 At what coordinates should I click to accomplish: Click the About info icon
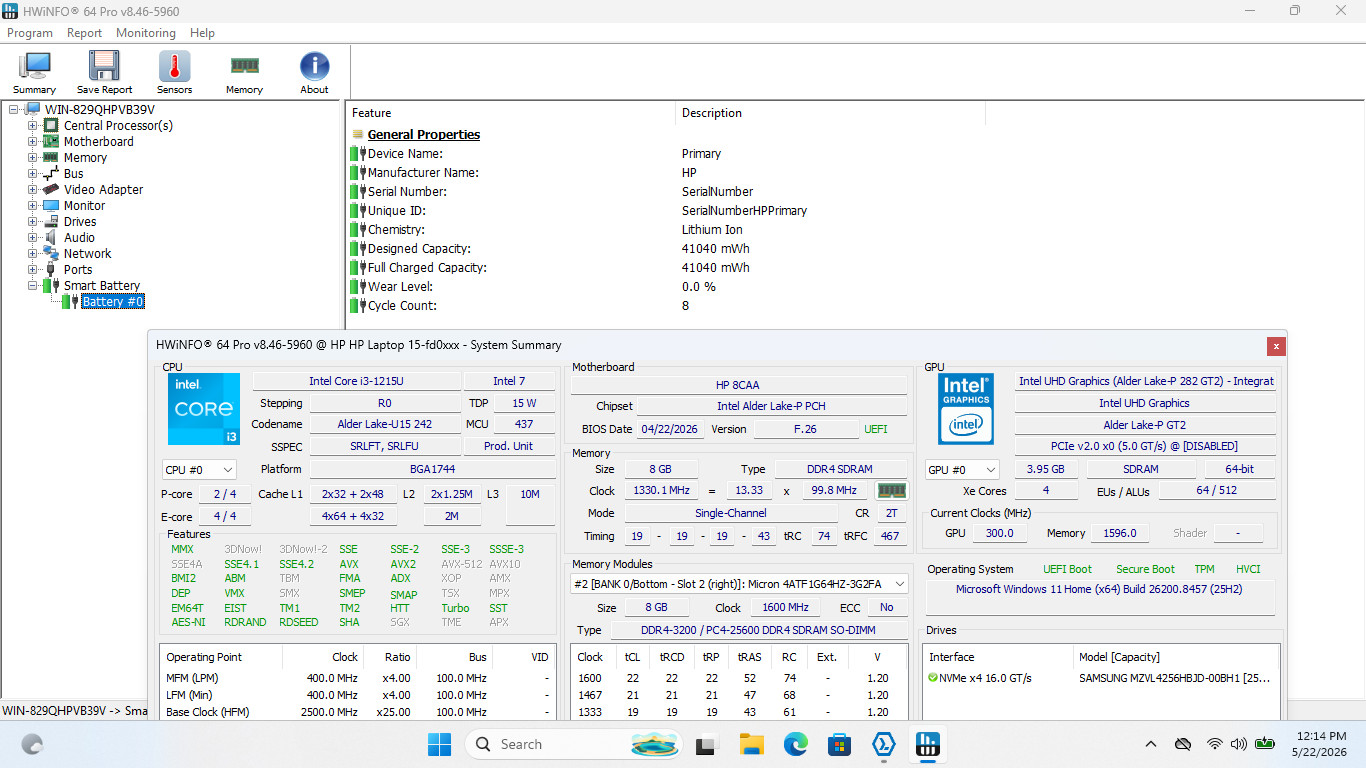tap(314, 73)
